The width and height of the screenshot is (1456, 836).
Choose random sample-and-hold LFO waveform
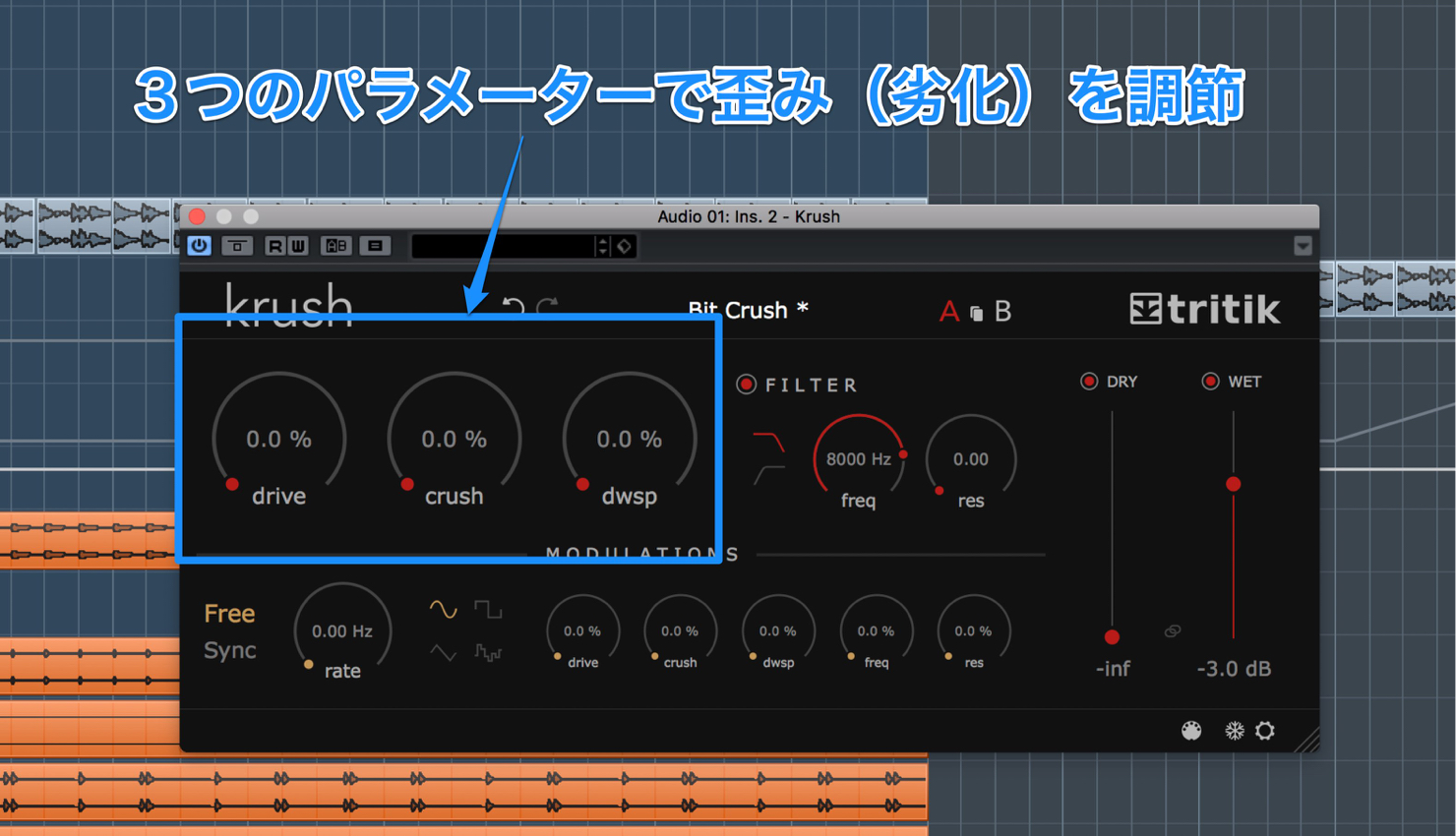[488, 652]
